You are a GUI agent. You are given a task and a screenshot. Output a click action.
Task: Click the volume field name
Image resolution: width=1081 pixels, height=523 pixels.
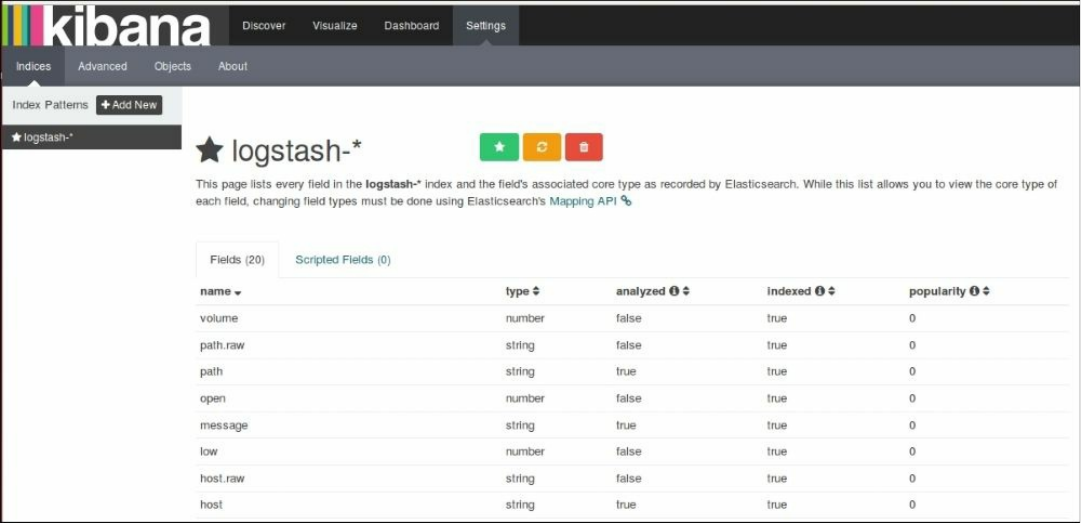[x=219, y=318]
